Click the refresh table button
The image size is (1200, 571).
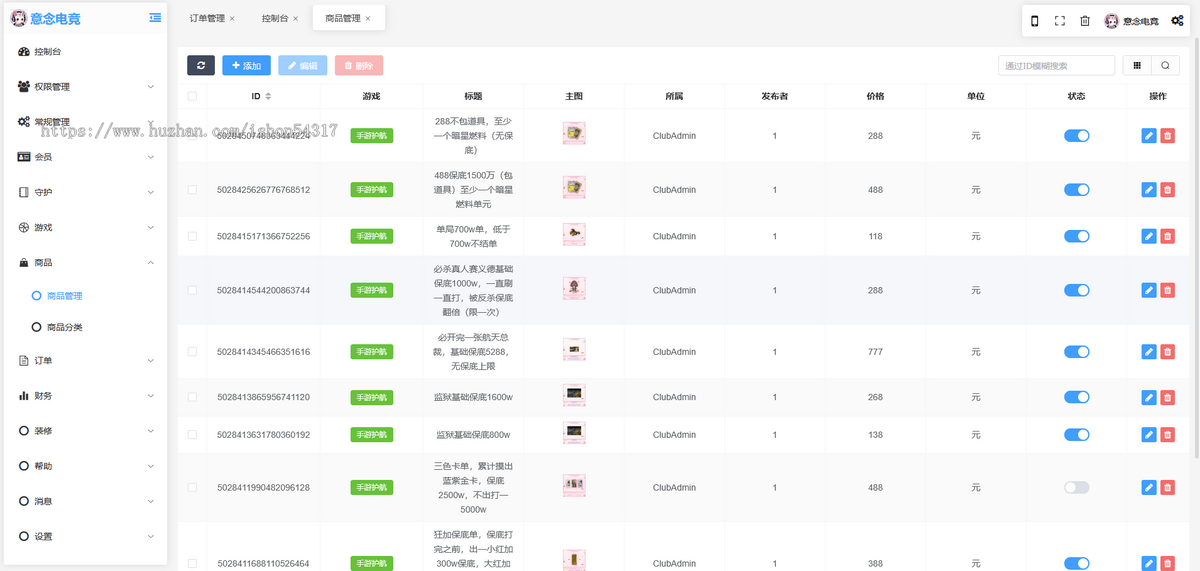click(x=201, y=65)
